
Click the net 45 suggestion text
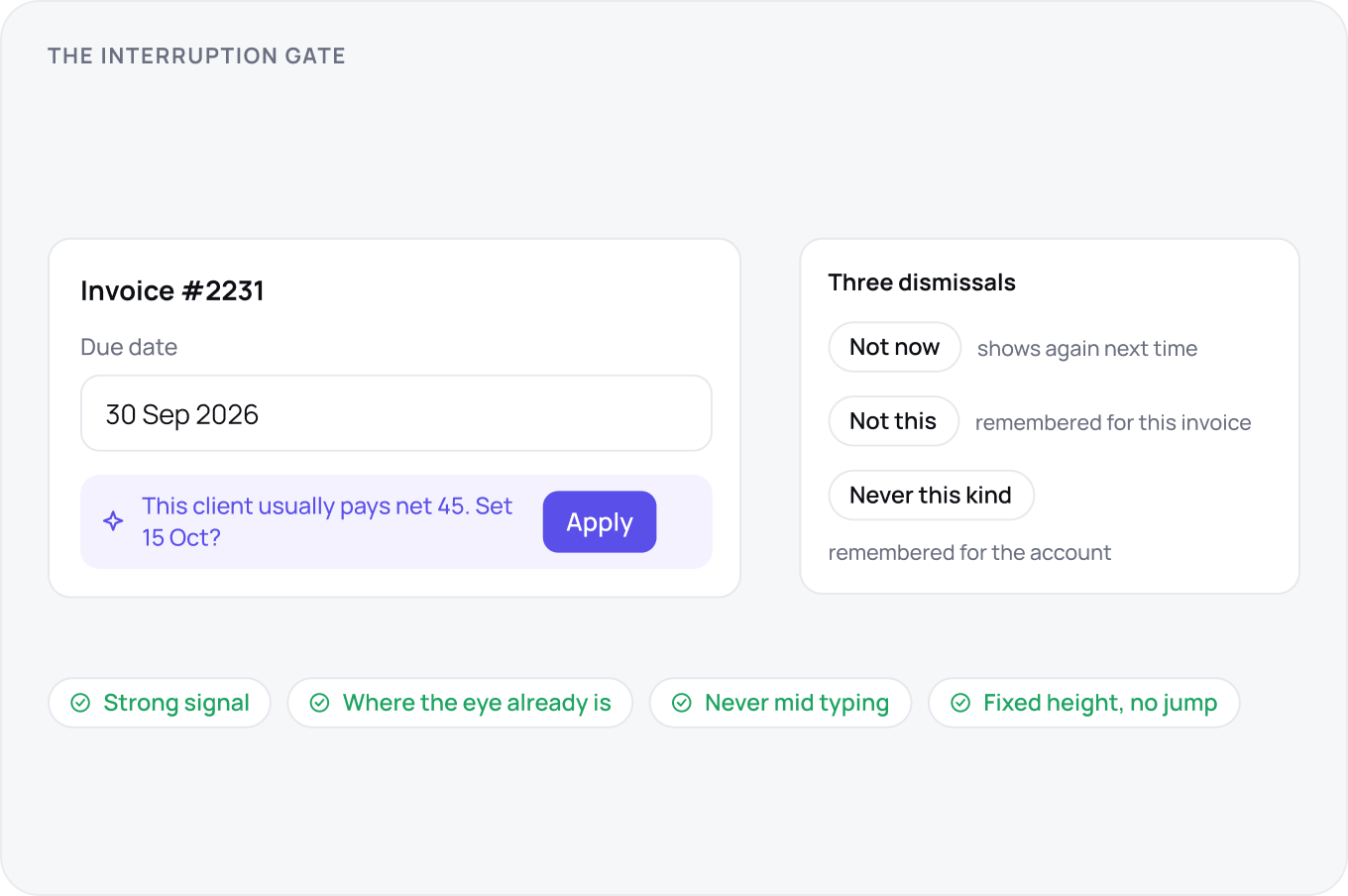point(327,521)
